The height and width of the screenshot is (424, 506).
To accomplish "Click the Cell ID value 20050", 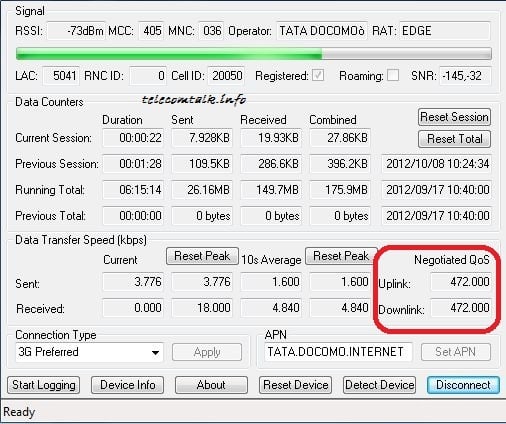I will [226, 76].
